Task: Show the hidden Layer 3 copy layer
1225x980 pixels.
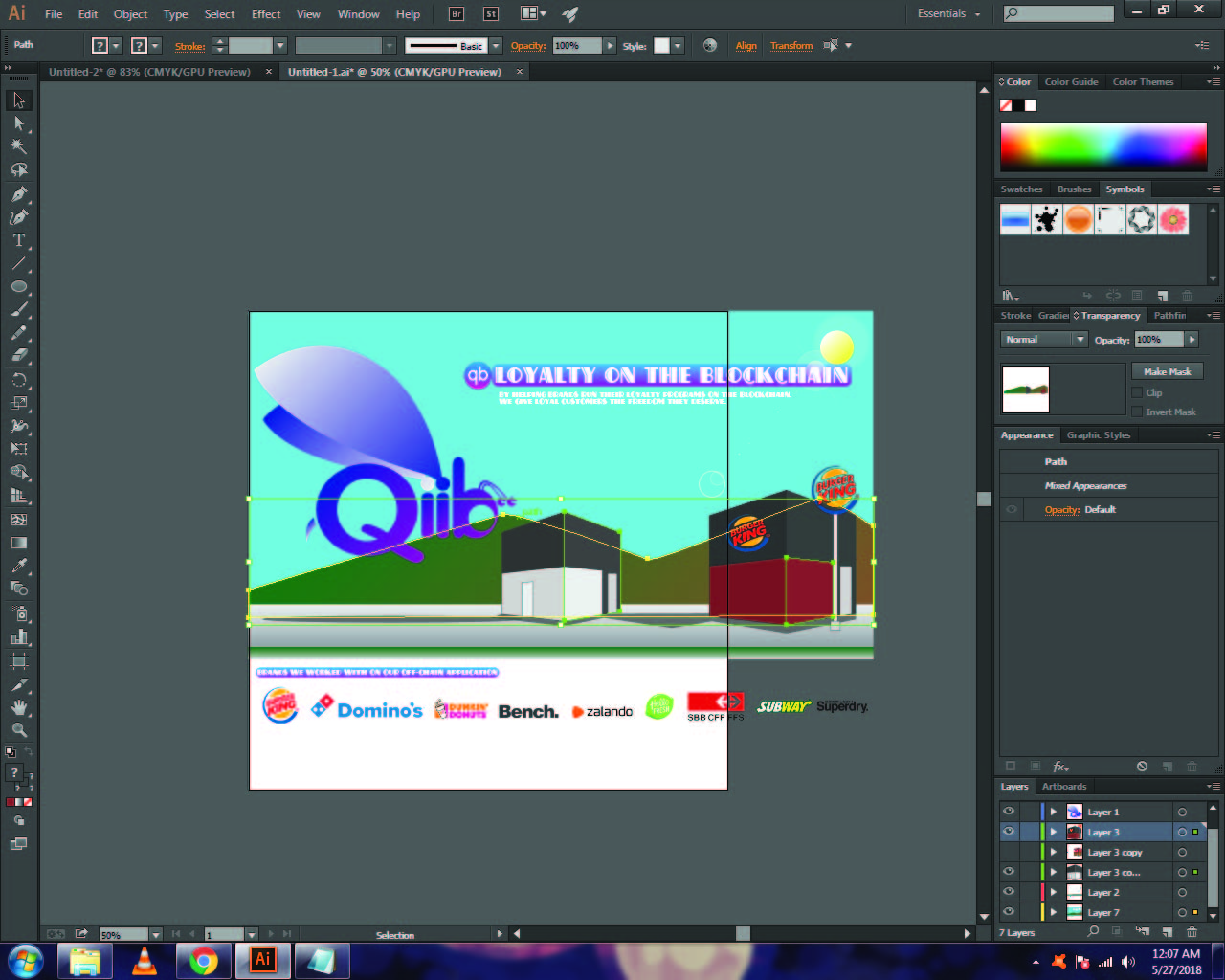Action: pos(1009,852)
